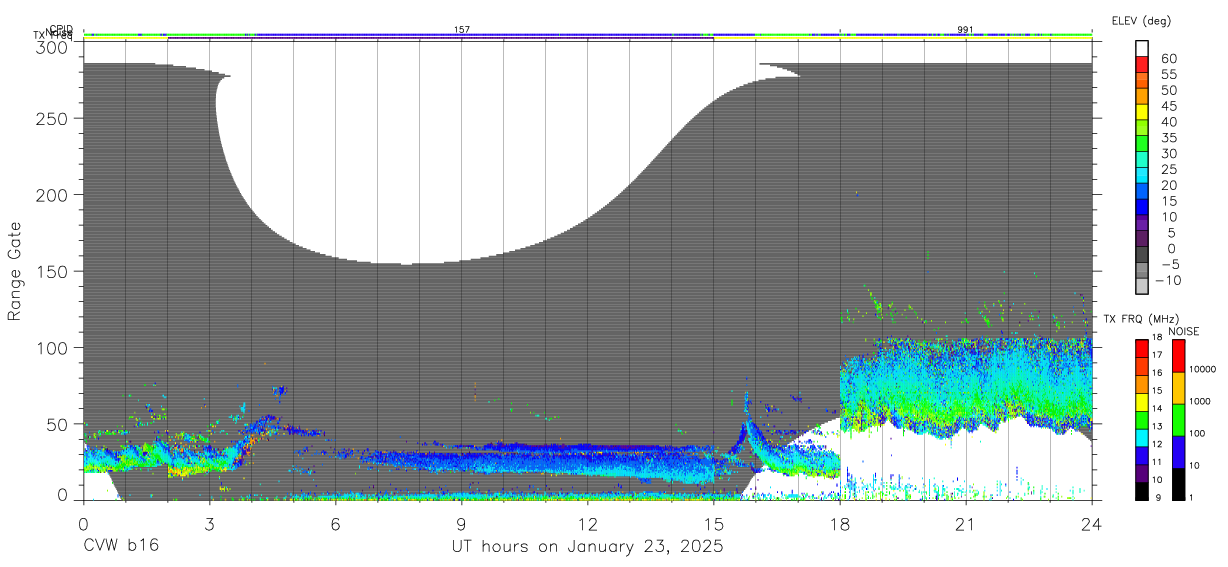Select the black block in NOISE color bar
This screenshot has width=1228, height=567.
[1177, 484]
